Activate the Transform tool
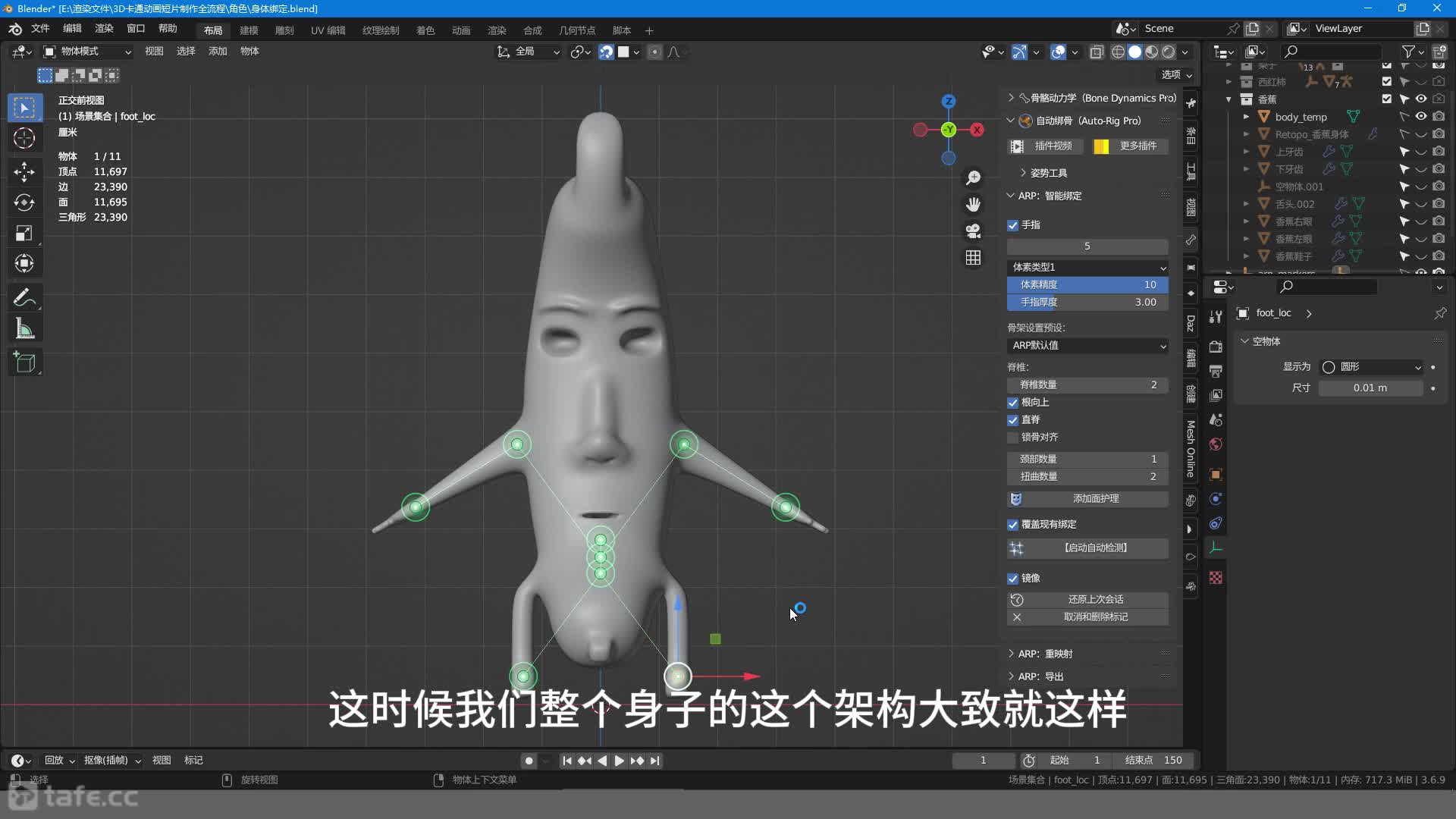The height and width of the screenshot is (819, 1456). (x=24, y=263)
